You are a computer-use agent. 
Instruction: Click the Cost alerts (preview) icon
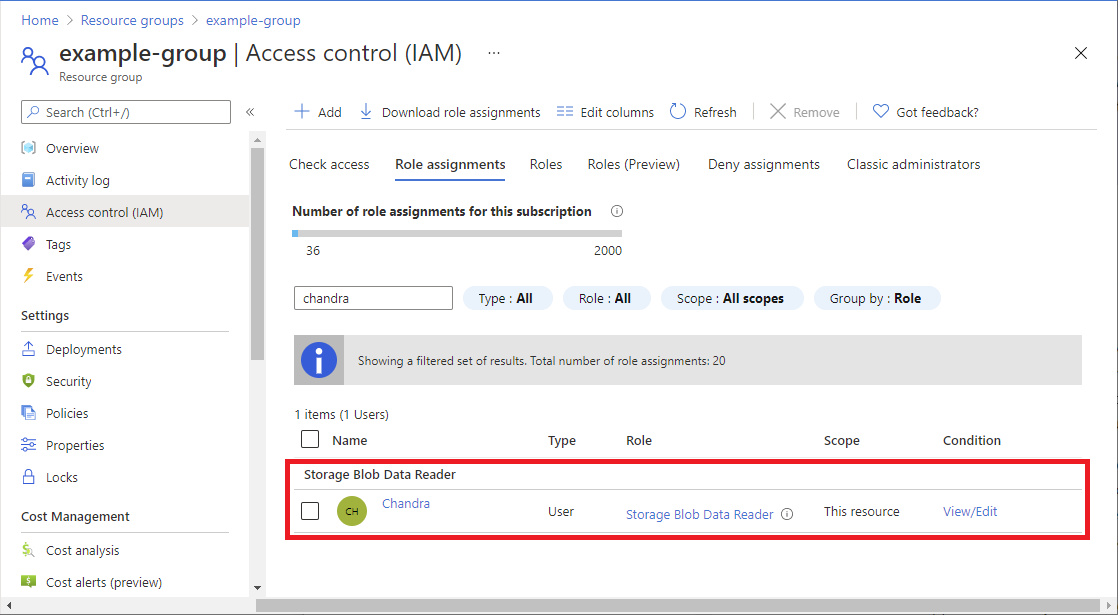click(29, 582)
